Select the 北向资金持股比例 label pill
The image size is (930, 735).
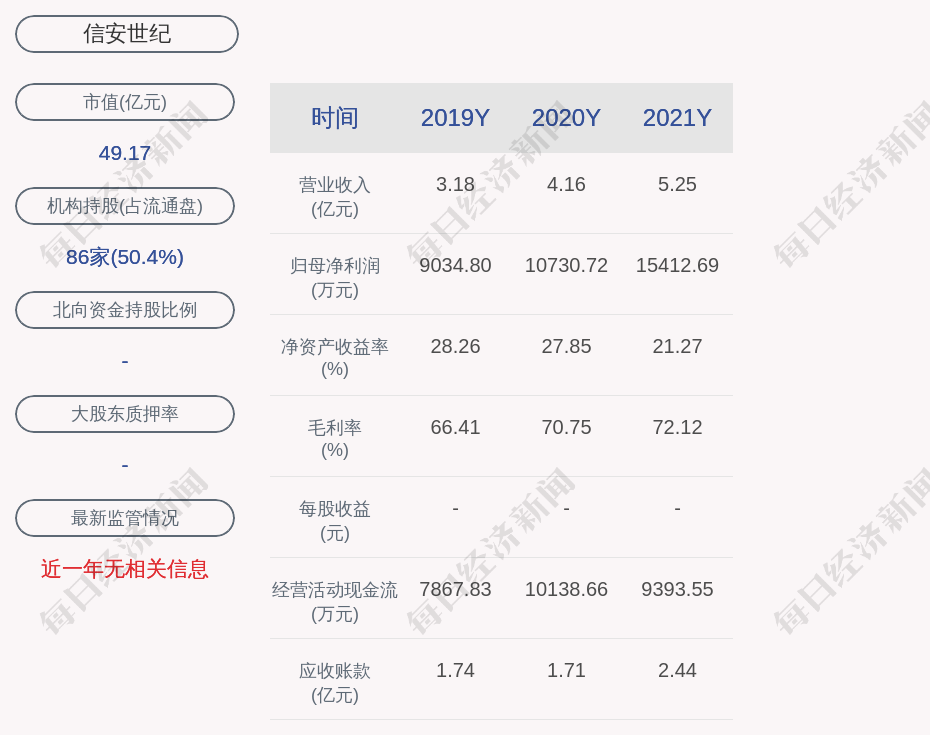tap(125, 310)
